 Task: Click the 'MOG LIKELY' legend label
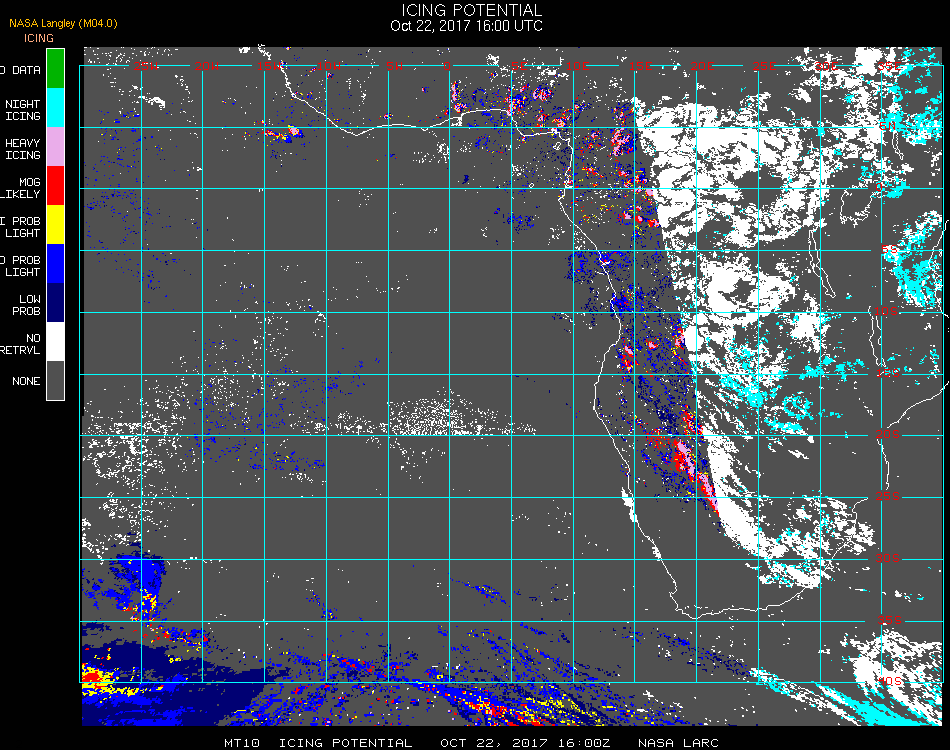(21, 188)
